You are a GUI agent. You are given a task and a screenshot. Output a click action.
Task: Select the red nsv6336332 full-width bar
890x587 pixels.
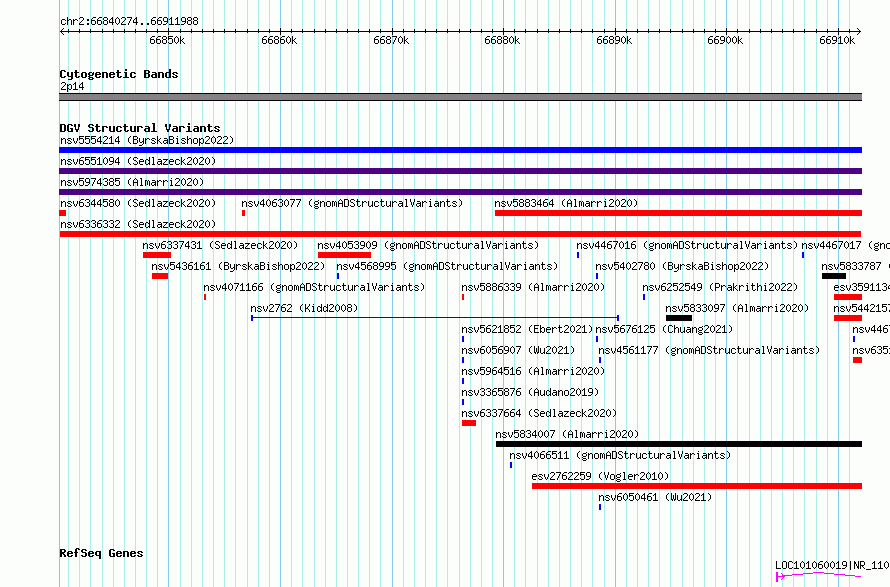pos(460,234)
